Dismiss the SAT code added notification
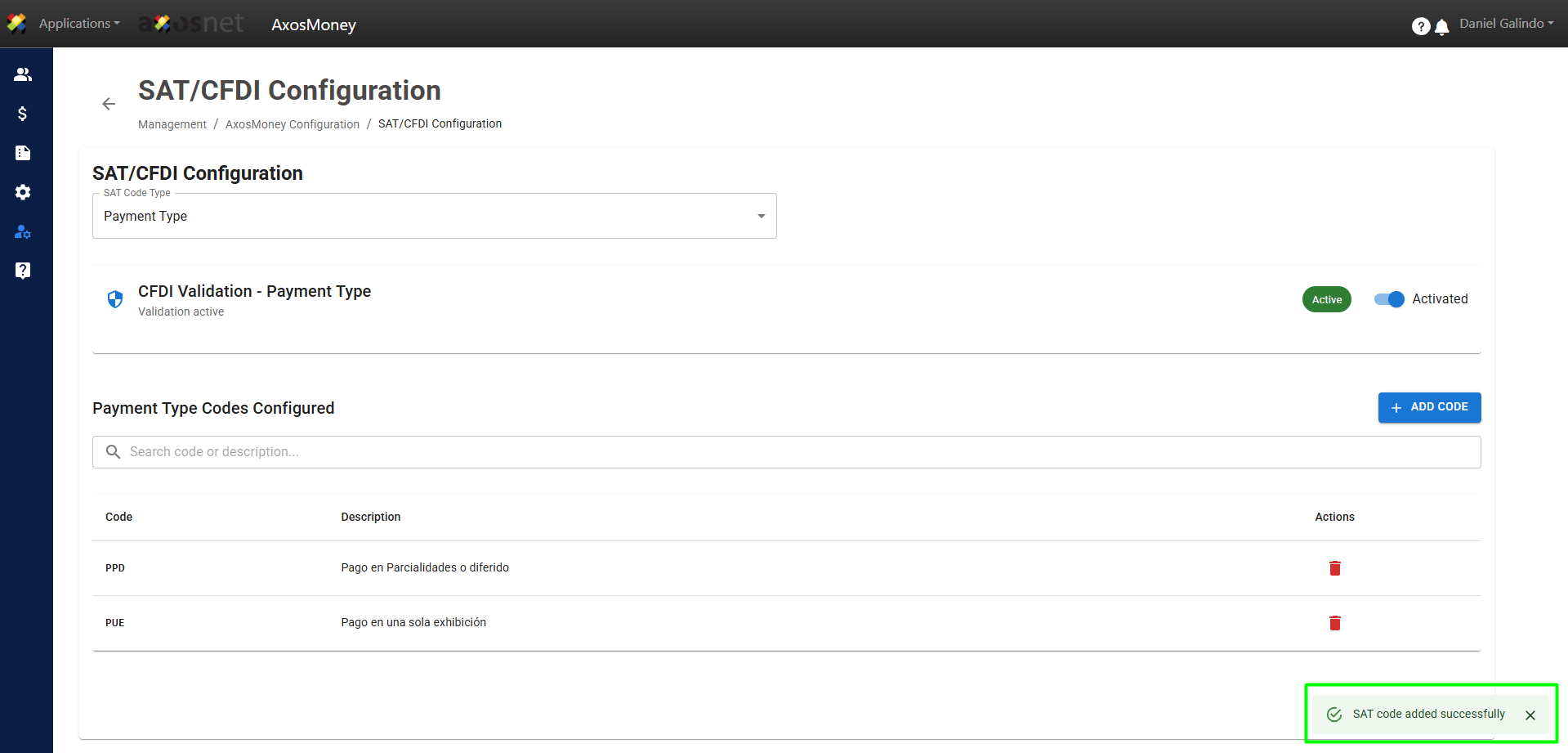1568x753 pixels. 1530,715
